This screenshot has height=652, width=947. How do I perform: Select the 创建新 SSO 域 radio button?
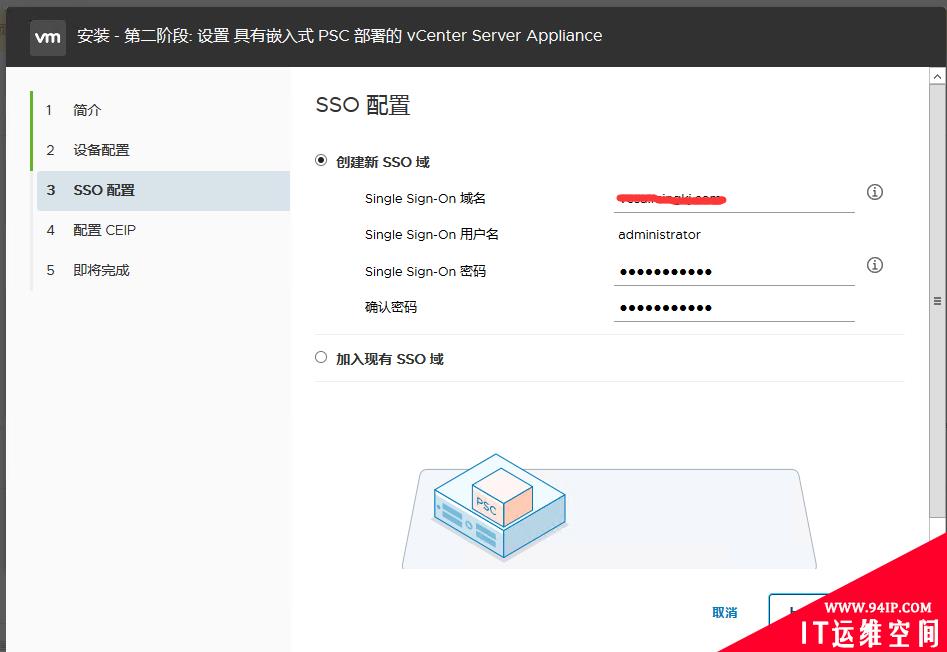coord(321,161)
